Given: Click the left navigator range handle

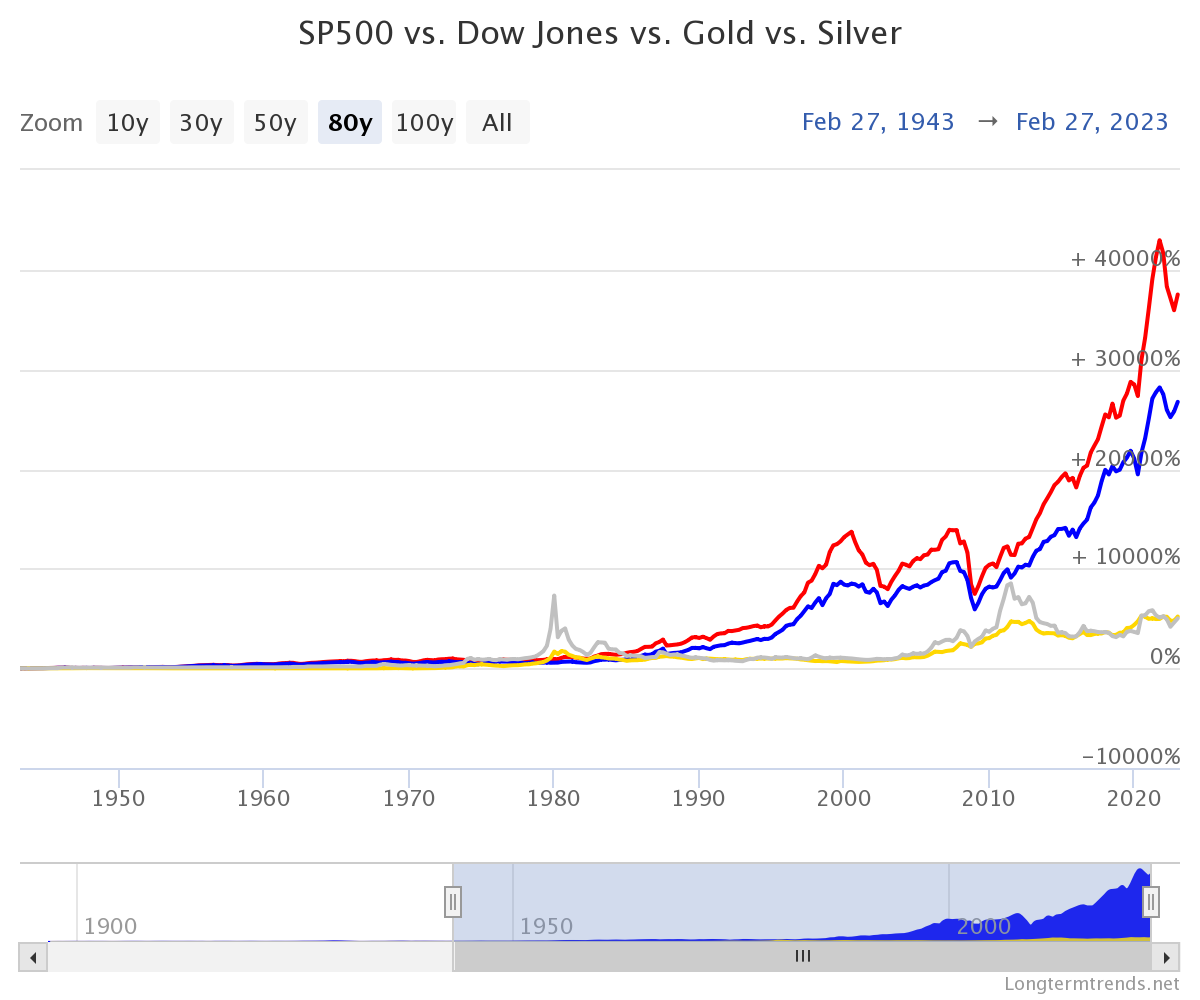Looking at the screenshot, I should (x=453, y=901).
